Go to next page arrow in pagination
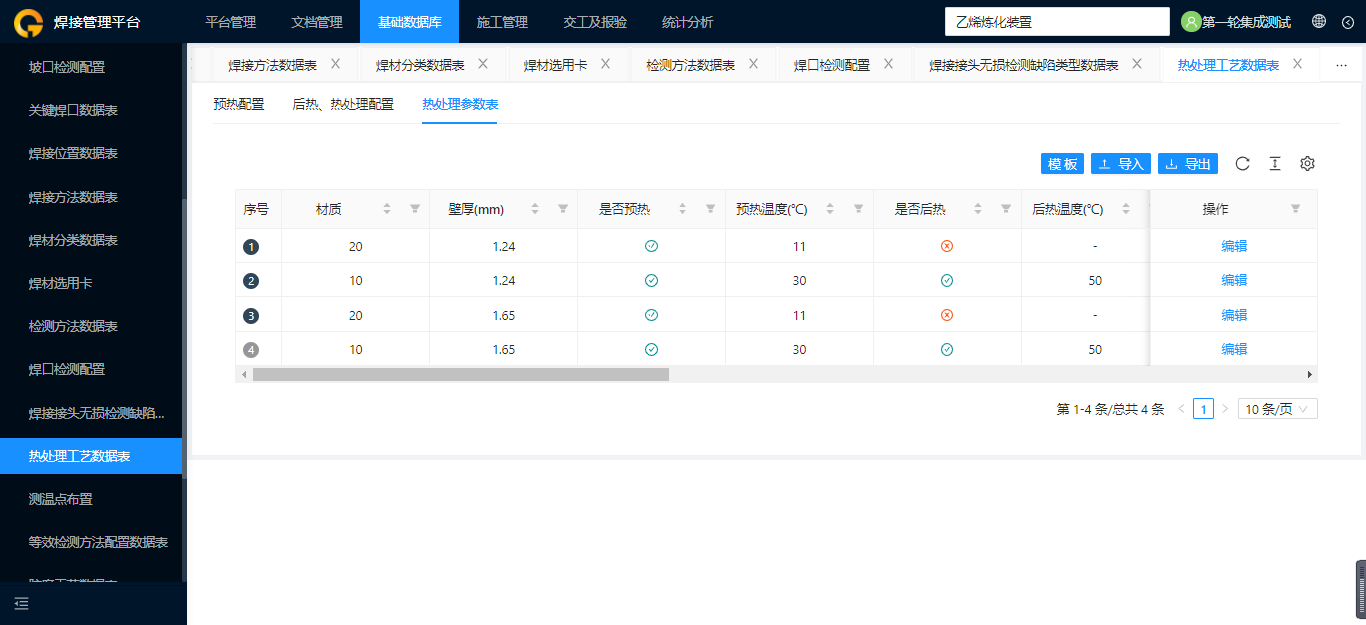Image resolution: width=1366 pixels, height=625 pixels. tap(1225, 409)
